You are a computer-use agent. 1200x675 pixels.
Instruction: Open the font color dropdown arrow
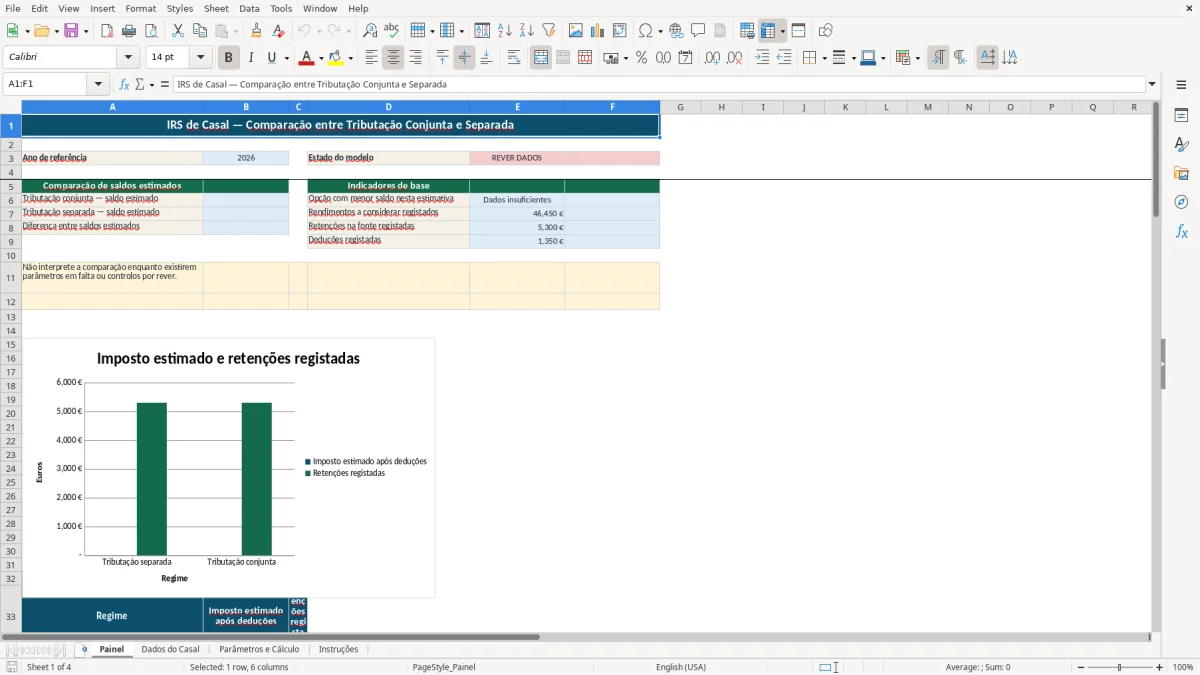coord(321,58)
